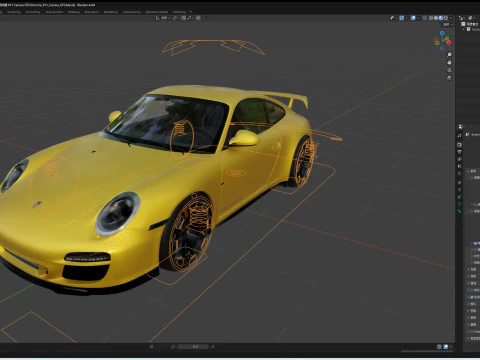Select the Scene Collection row in Outliner
This screenshot has width=480, height=360.
tap(471, 24)
